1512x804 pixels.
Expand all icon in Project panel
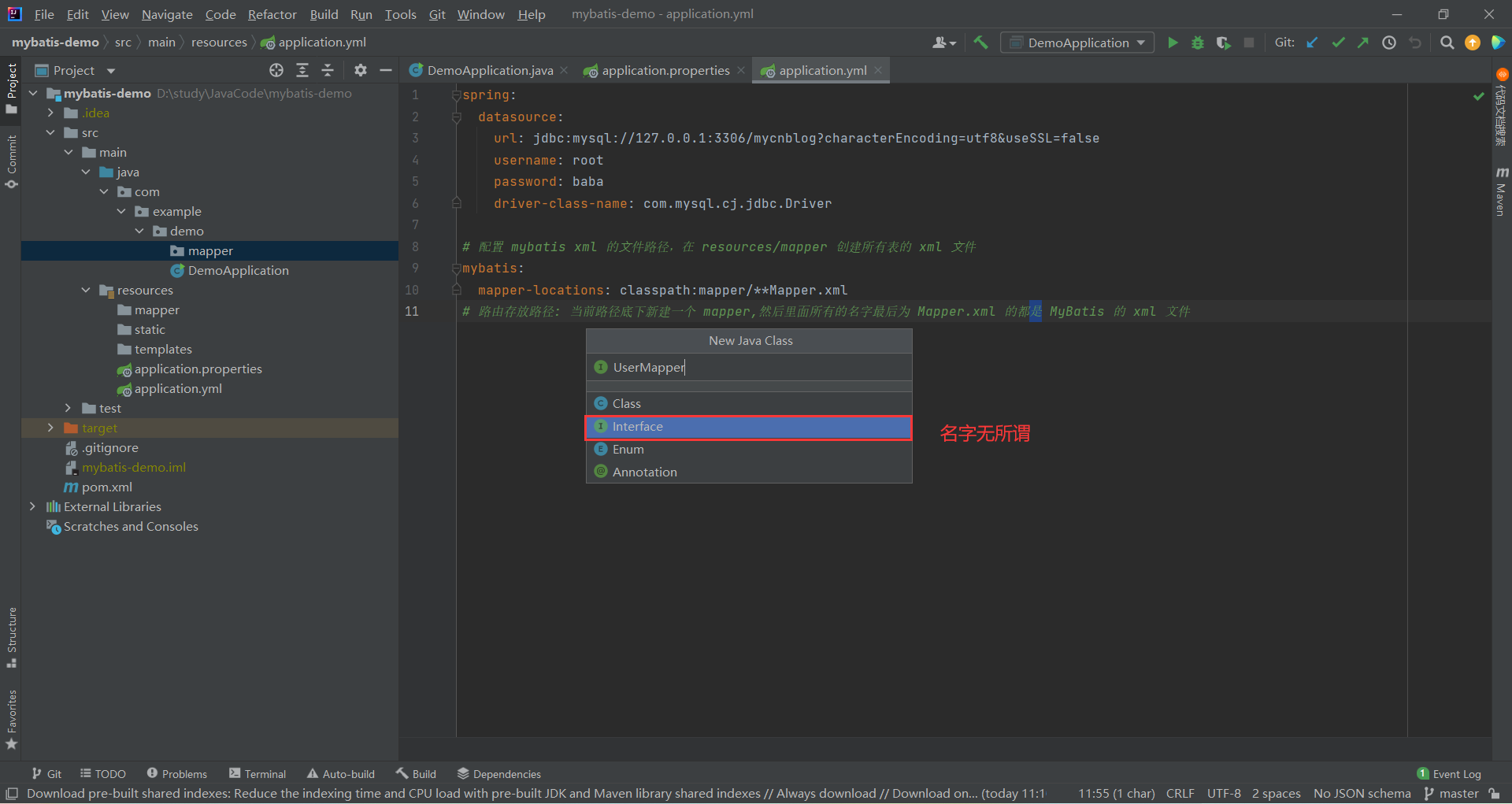[x=302, y=71]
